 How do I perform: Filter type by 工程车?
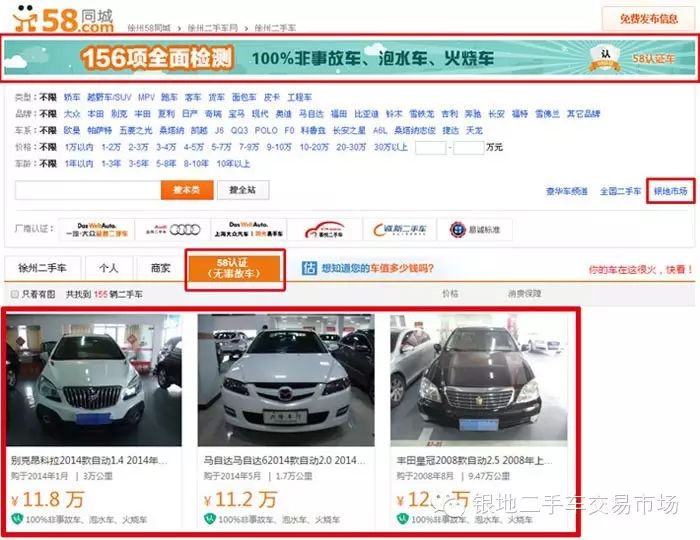click(x=299, y=97)
